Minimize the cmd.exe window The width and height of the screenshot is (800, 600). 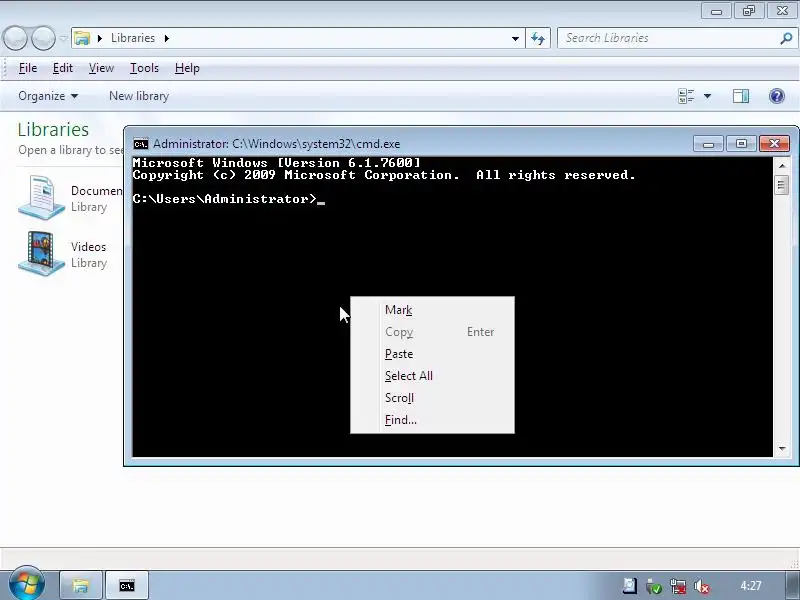(x=708, y=144)
